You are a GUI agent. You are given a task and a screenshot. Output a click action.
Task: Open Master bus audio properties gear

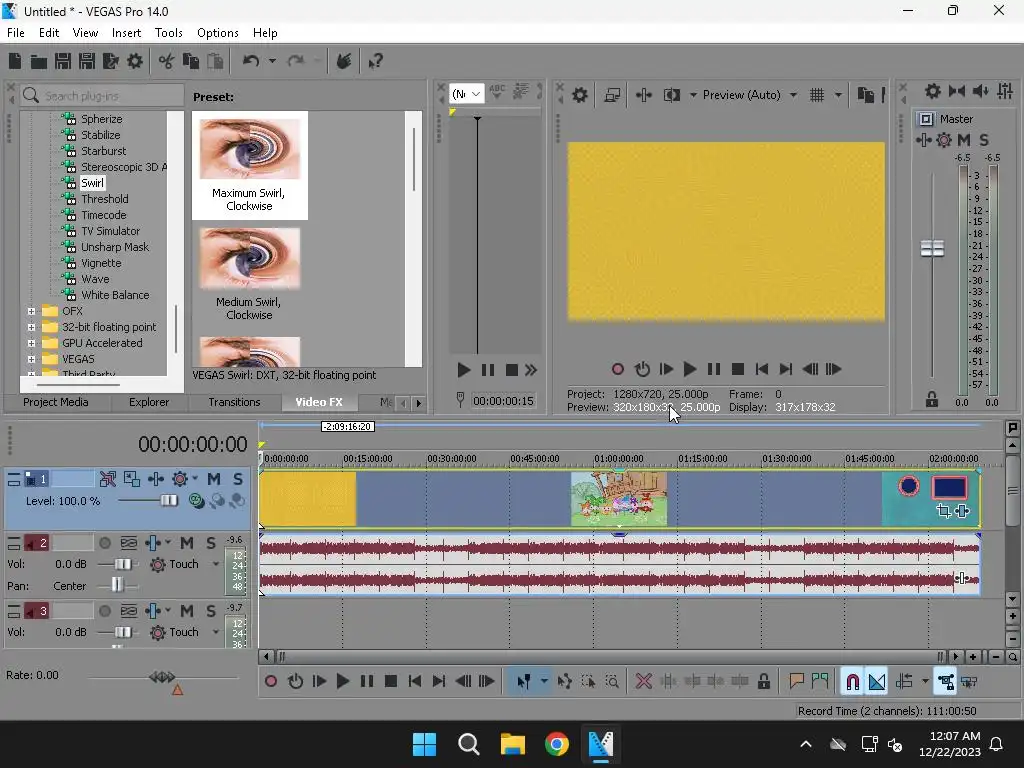(x=933, y=91)
